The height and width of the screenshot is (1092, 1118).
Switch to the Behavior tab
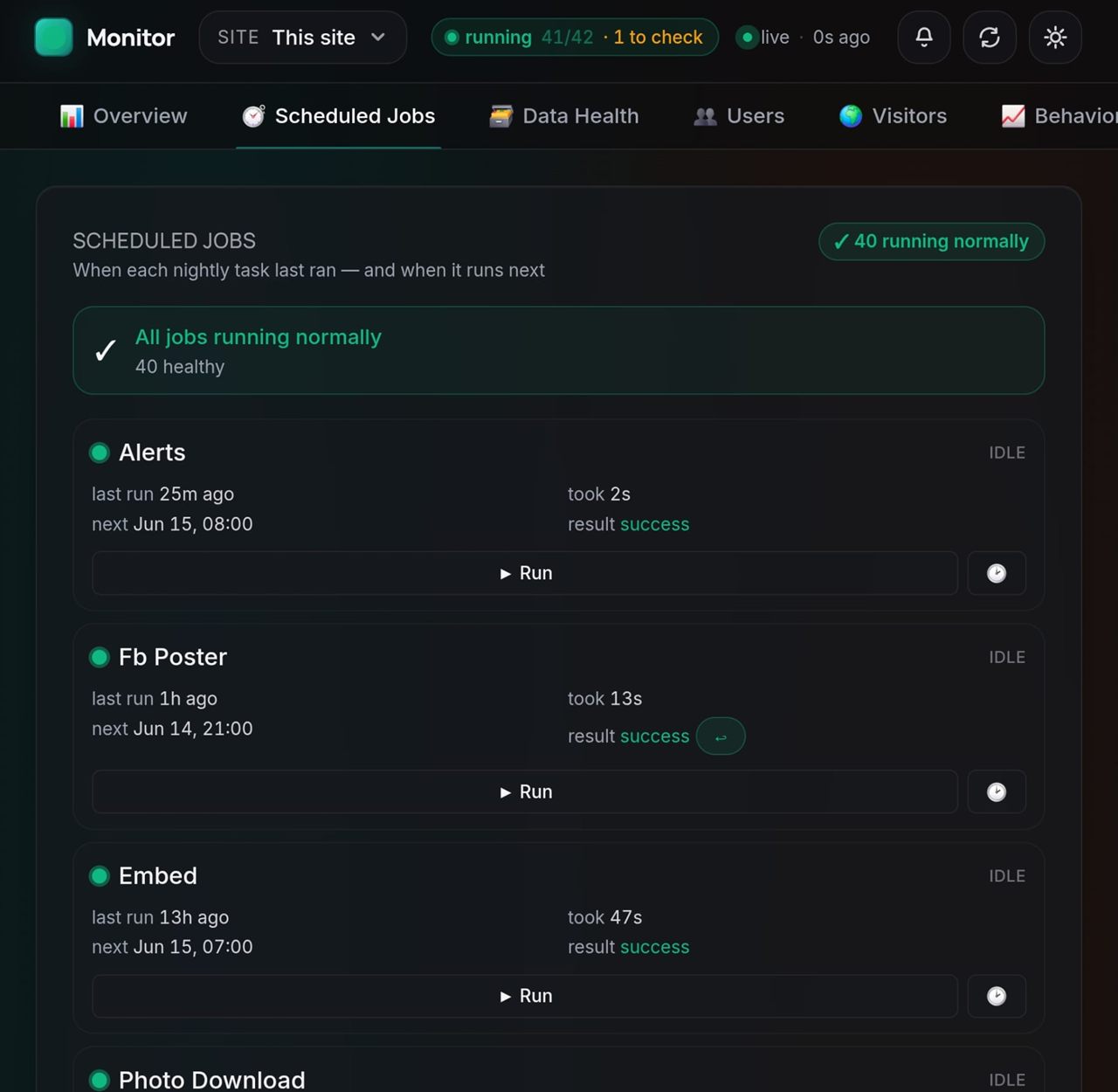pos(1059,116)
